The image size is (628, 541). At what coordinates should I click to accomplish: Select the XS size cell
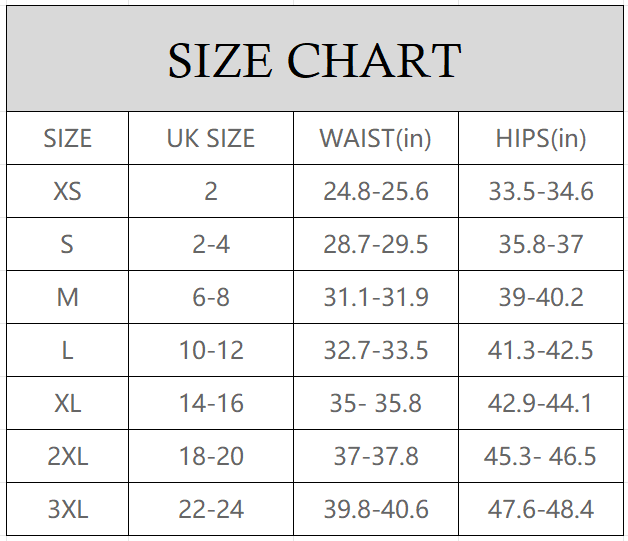point(67,191)
